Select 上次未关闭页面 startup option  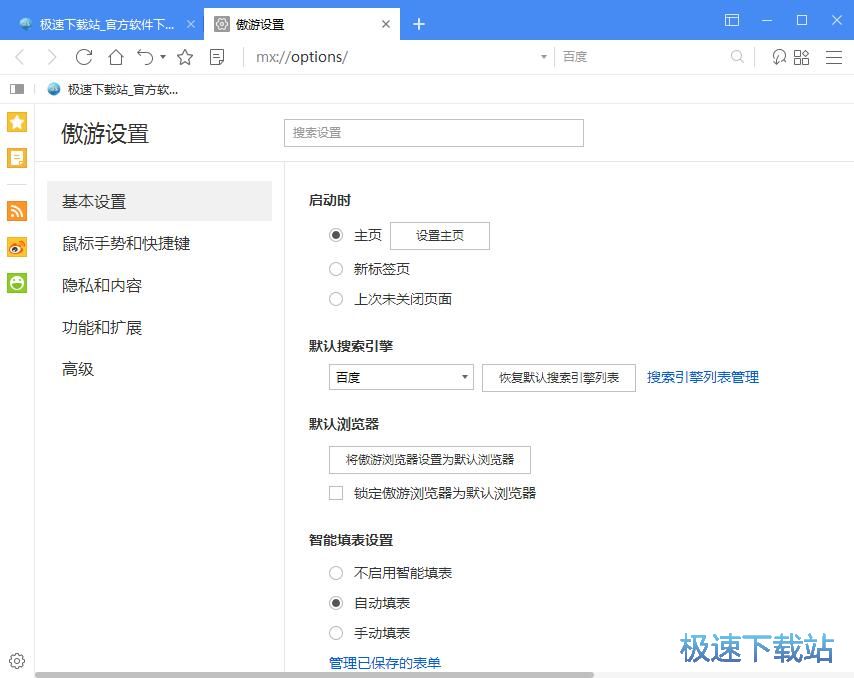pyautogui.click(x=336, y=299)
